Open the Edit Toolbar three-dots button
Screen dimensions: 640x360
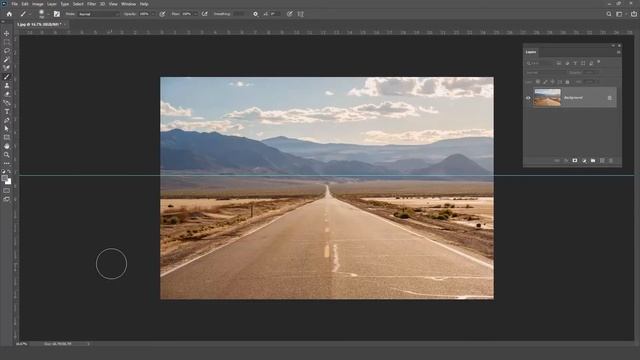(x=7, y=163)
